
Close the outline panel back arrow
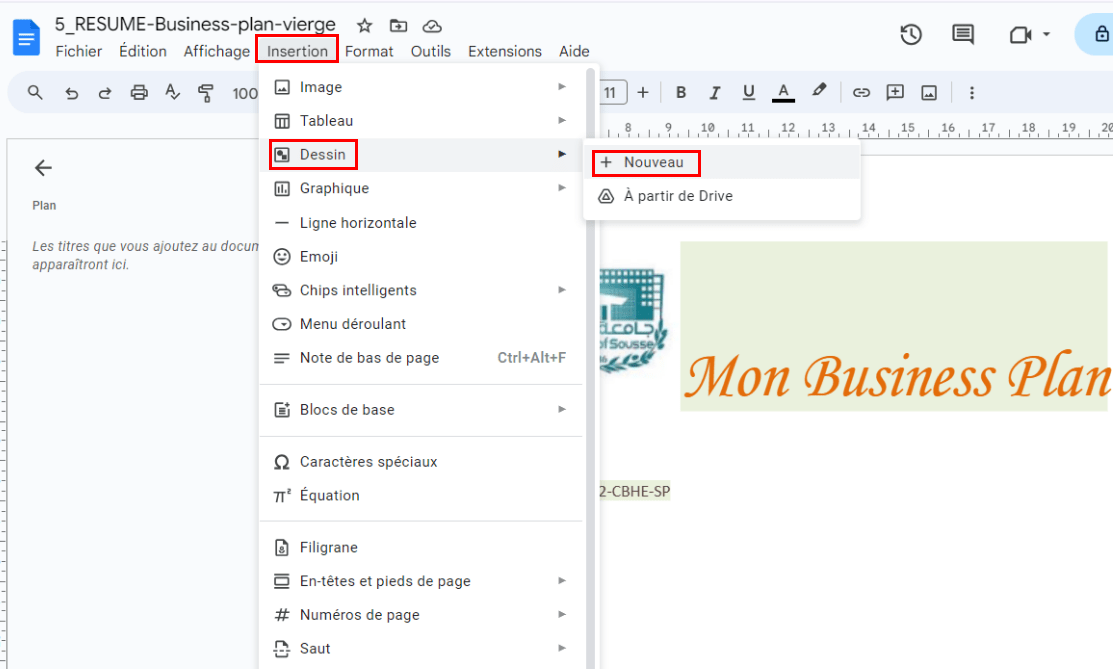point(43,168)
